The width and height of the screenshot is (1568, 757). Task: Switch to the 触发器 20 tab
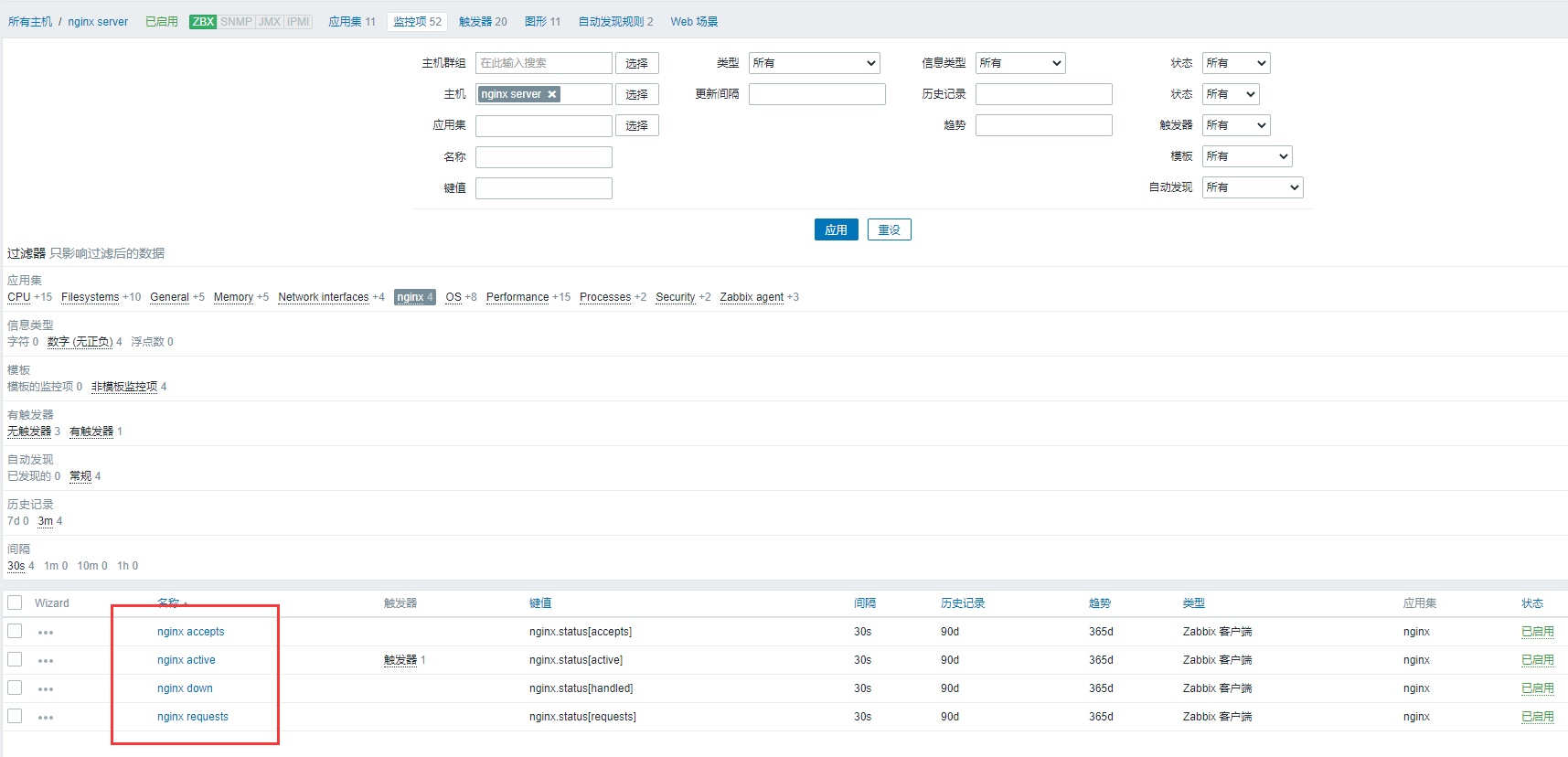point(483,22)
